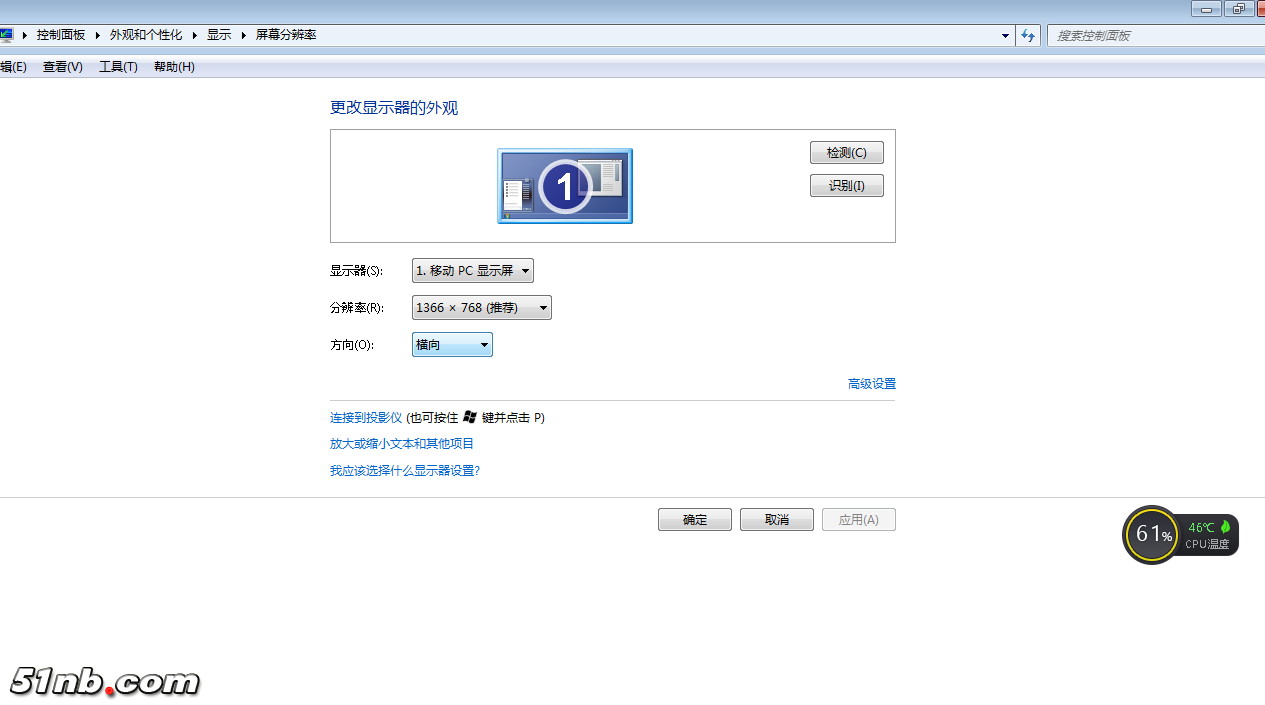1265x705 pixels.
Task: Select the monitor 1 display thumbnail
Action: pos(565,186)
